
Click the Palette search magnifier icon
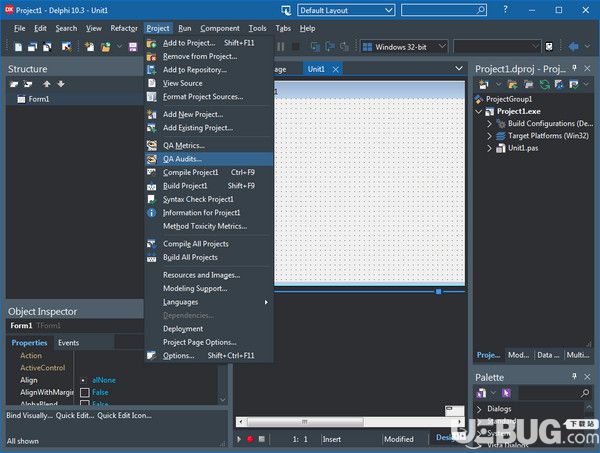(585, 393)
